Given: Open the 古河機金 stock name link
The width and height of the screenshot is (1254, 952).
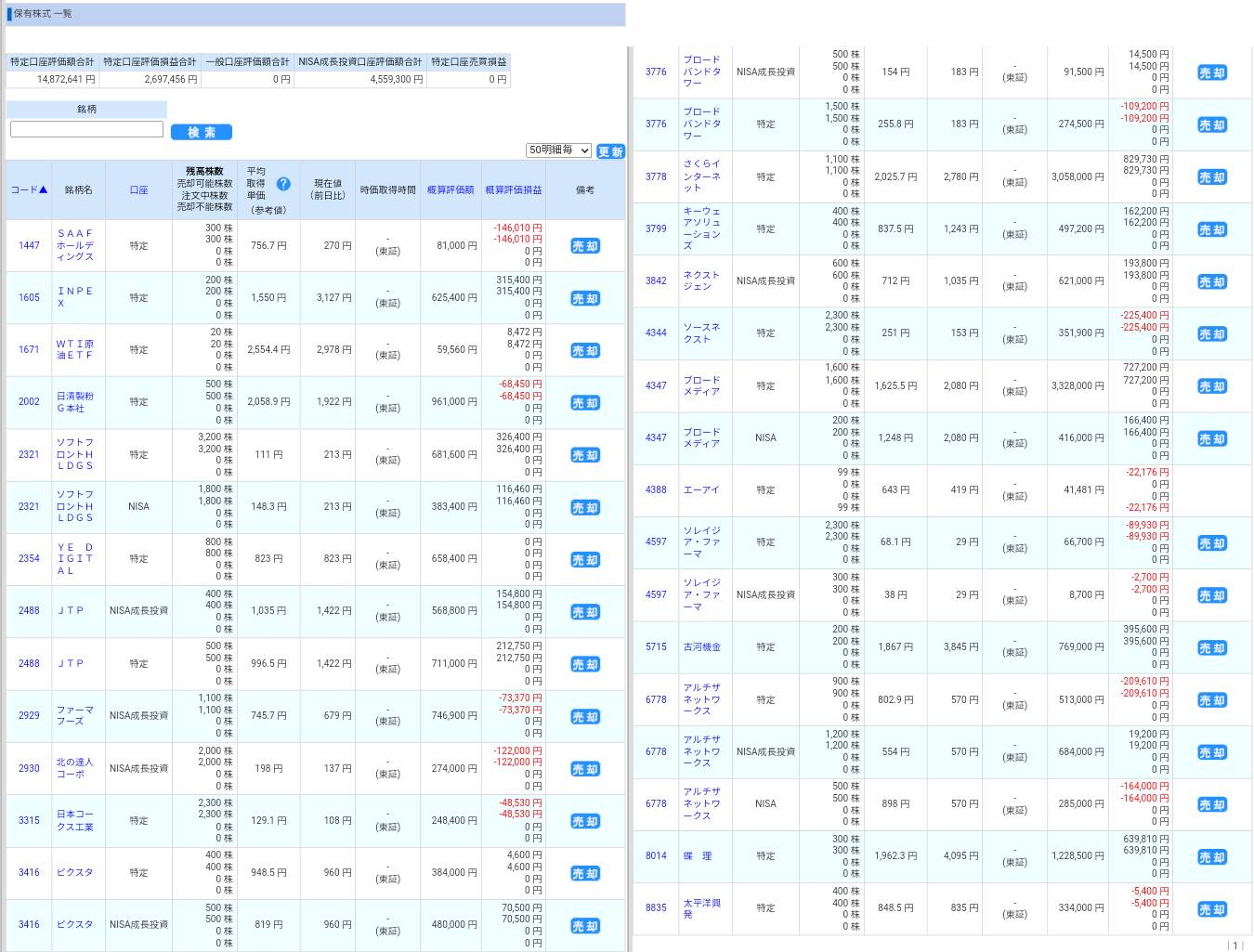Looking at the screenshot, I should 701,647.
